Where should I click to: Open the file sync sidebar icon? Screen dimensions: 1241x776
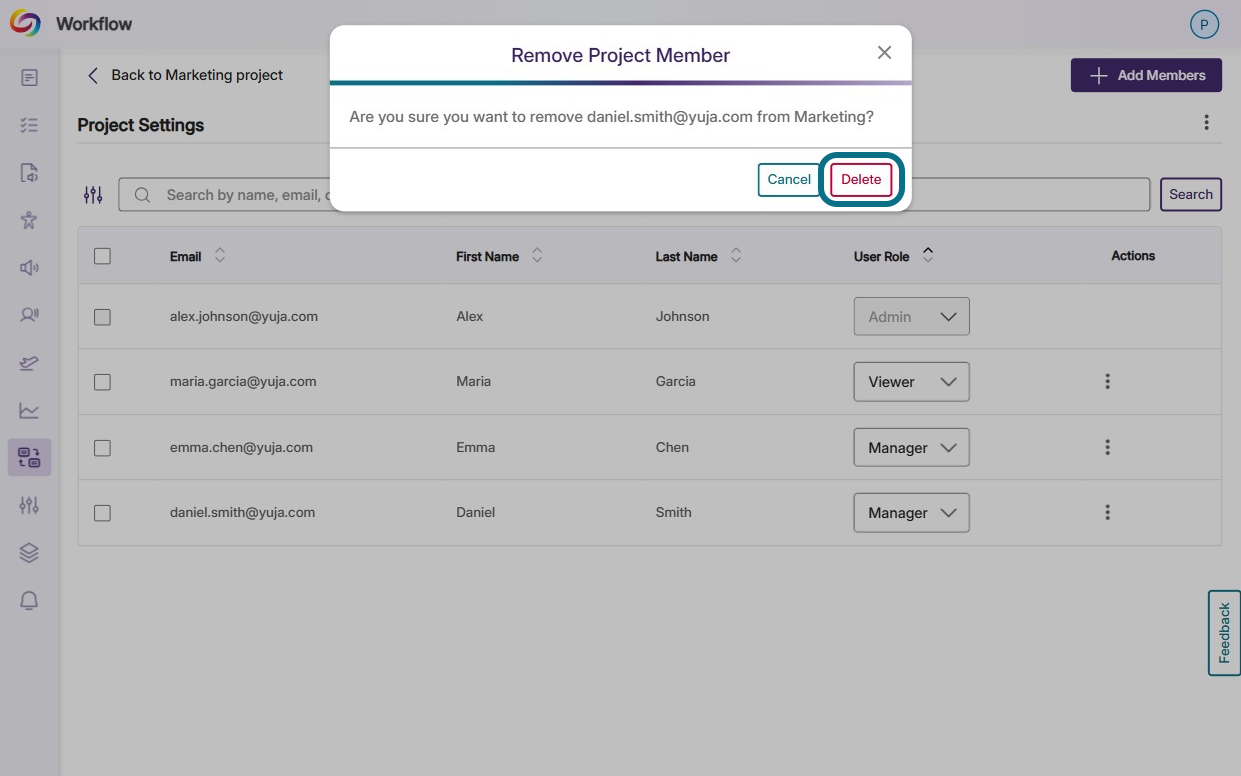[x=29, y=172]
